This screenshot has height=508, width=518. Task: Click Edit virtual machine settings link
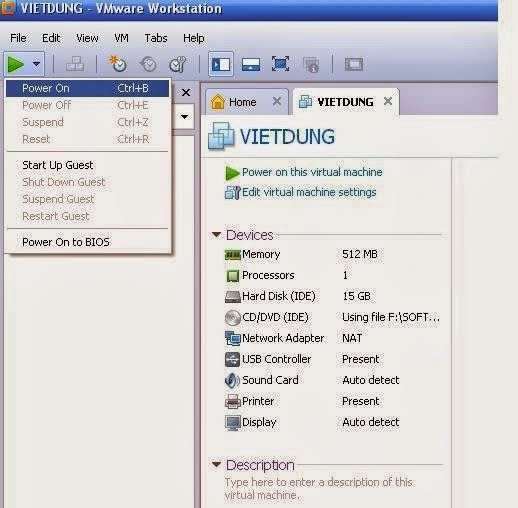coord(309,192)
